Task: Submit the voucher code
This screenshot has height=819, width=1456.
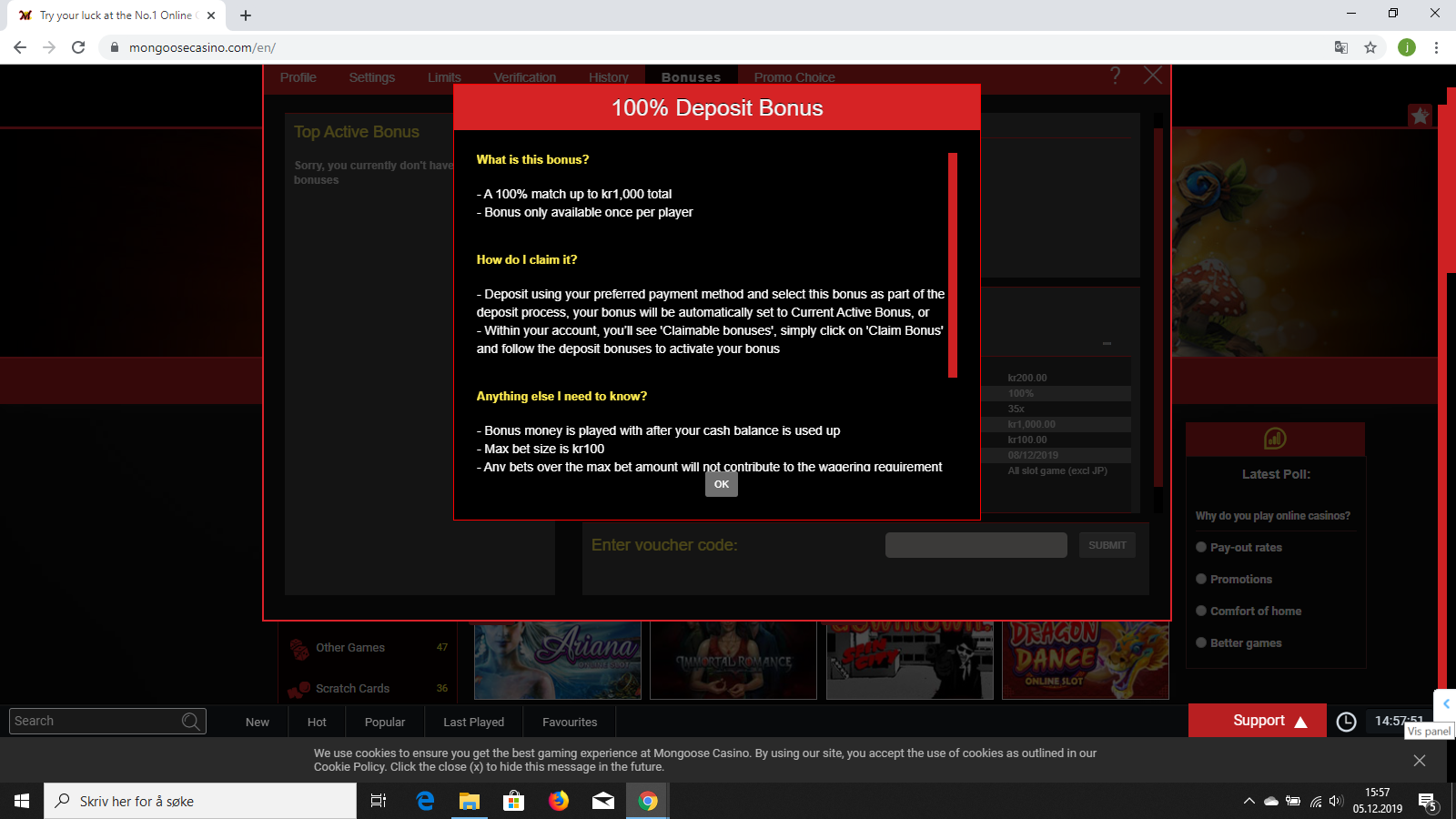Action: click(1107, 545)
